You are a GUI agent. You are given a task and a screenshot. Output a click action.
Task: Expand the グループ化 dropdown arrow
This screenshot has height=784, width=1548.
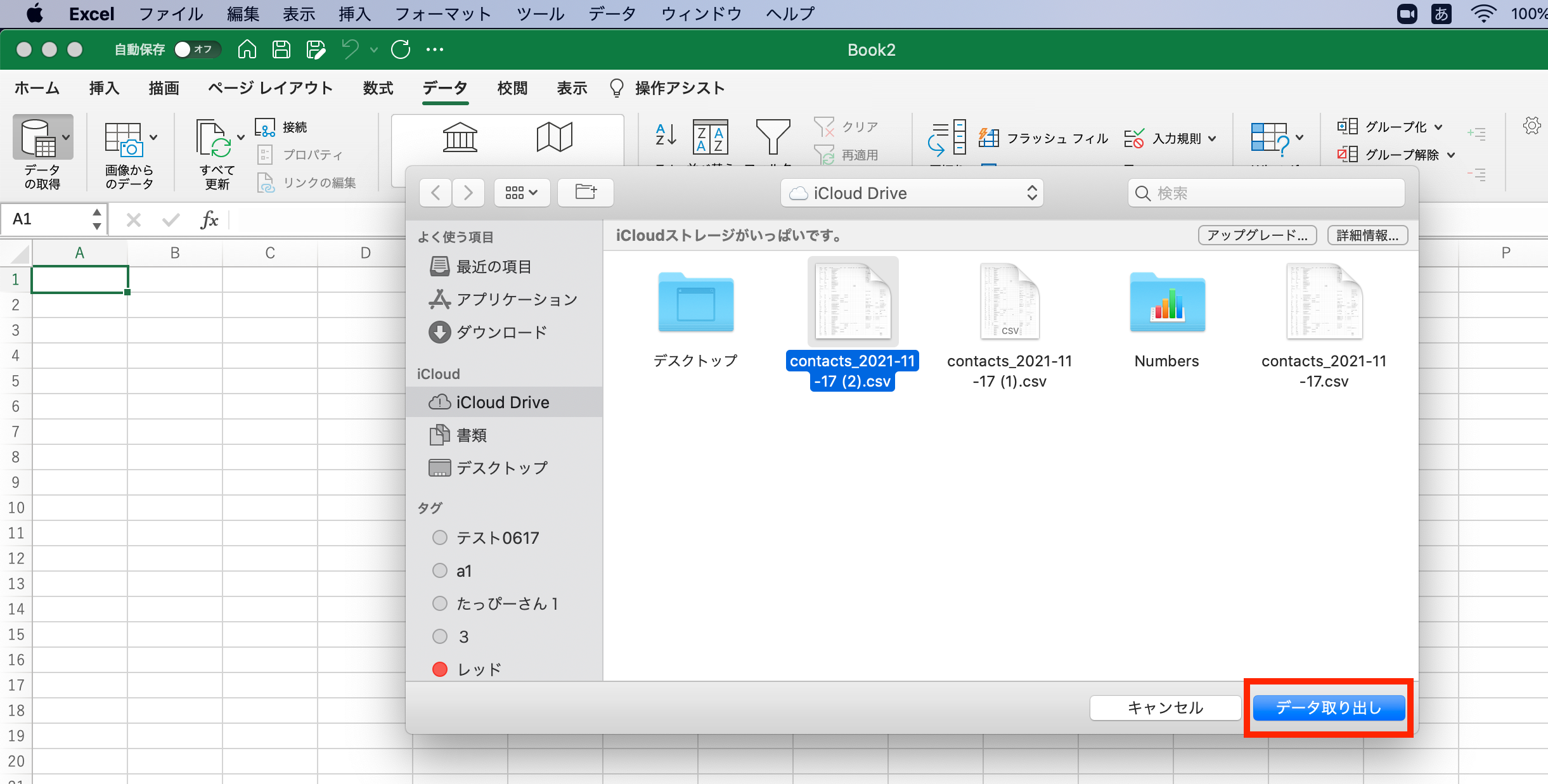1439,127
